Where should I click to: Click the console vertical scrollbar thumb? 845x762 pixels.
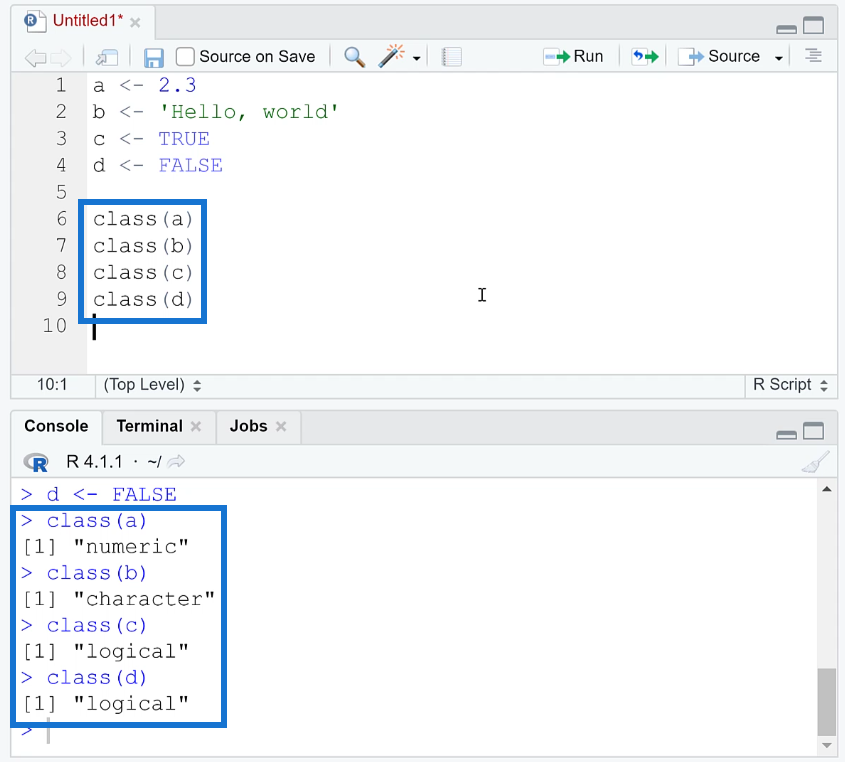[826, 702]
